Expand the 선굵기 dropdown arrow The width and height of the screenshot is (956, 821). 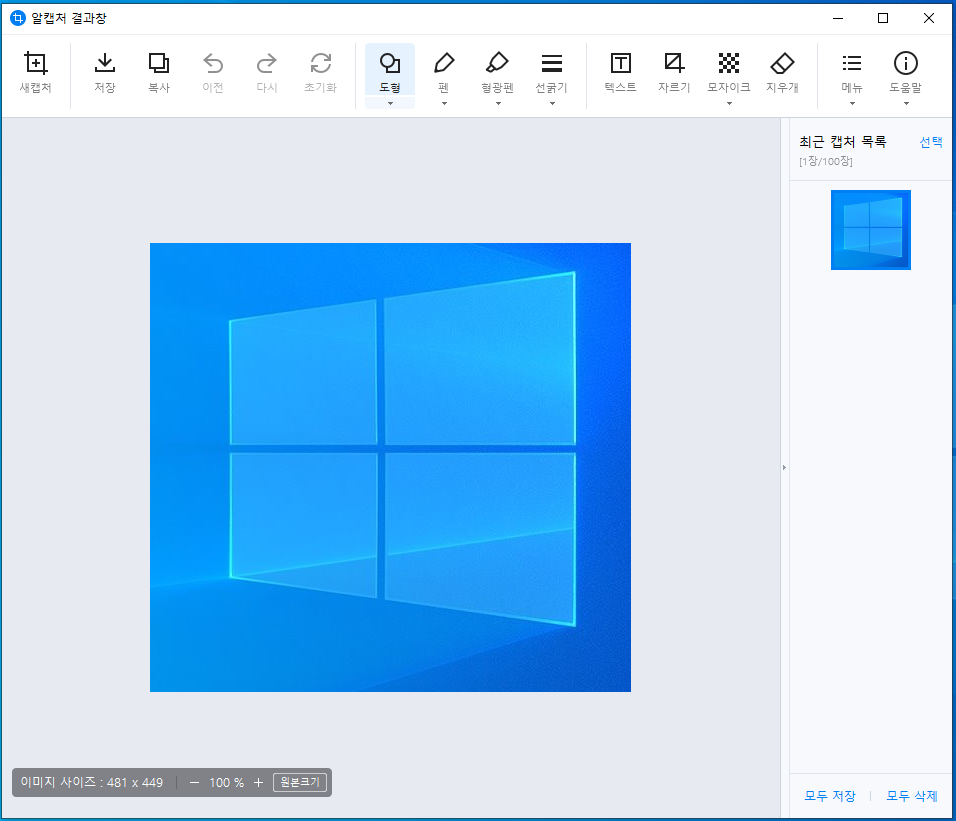(x=552, y=104)
